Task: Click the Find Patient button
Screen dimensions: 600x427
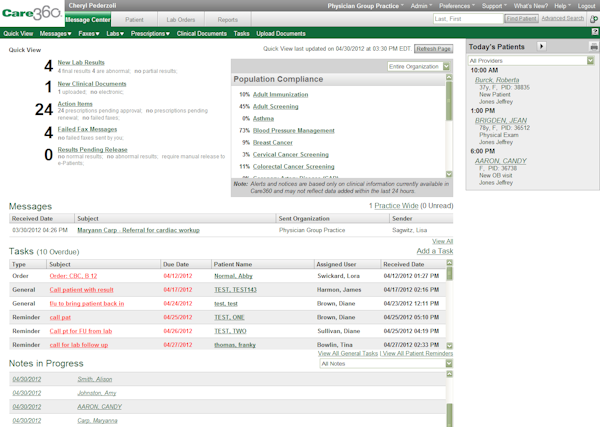Action: (x=521, y=18)
